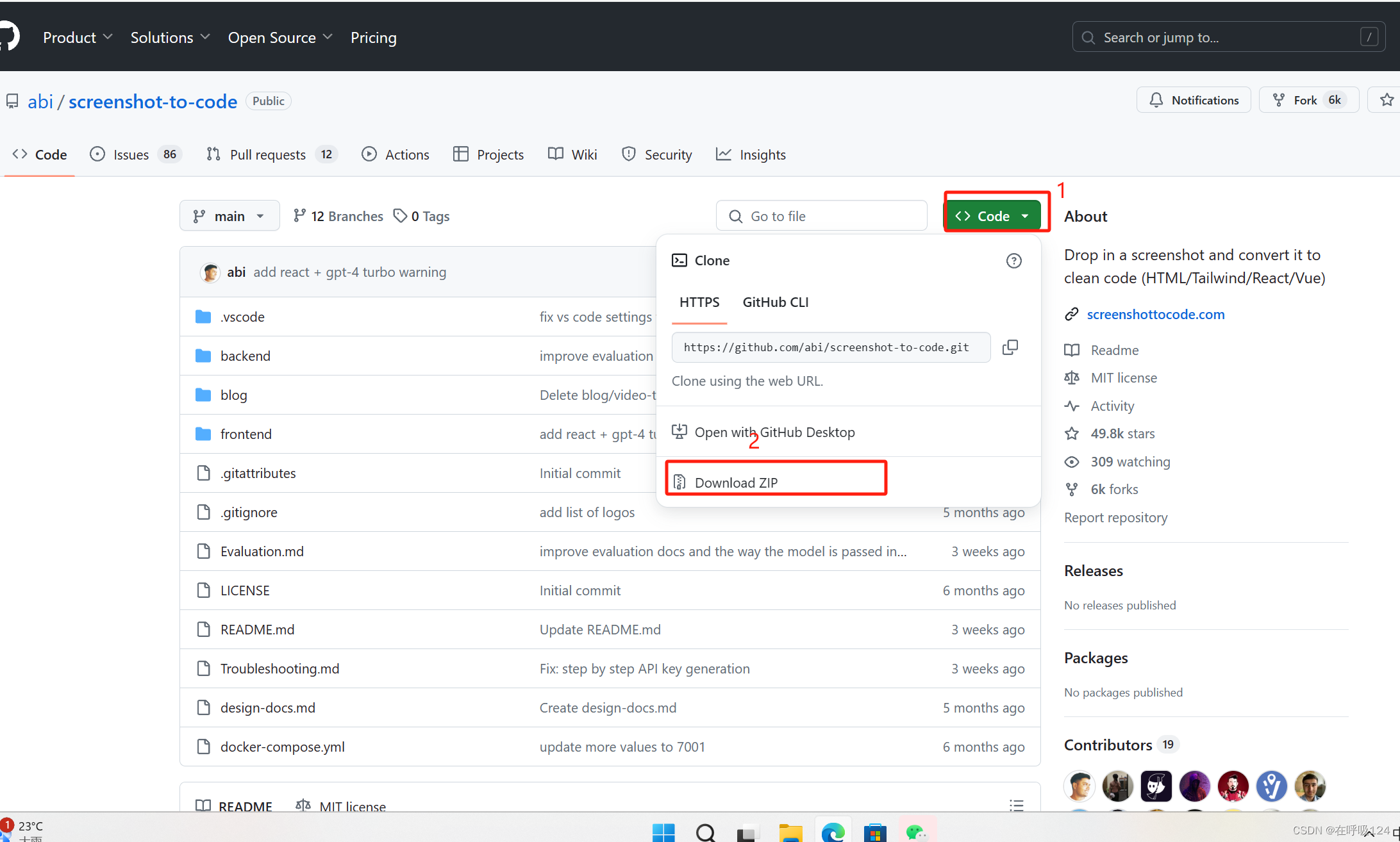The height and width of the screenshot is (842, 1400).
Task: Expand the green Code dropdown button
Action: click(x=992, y=216)
